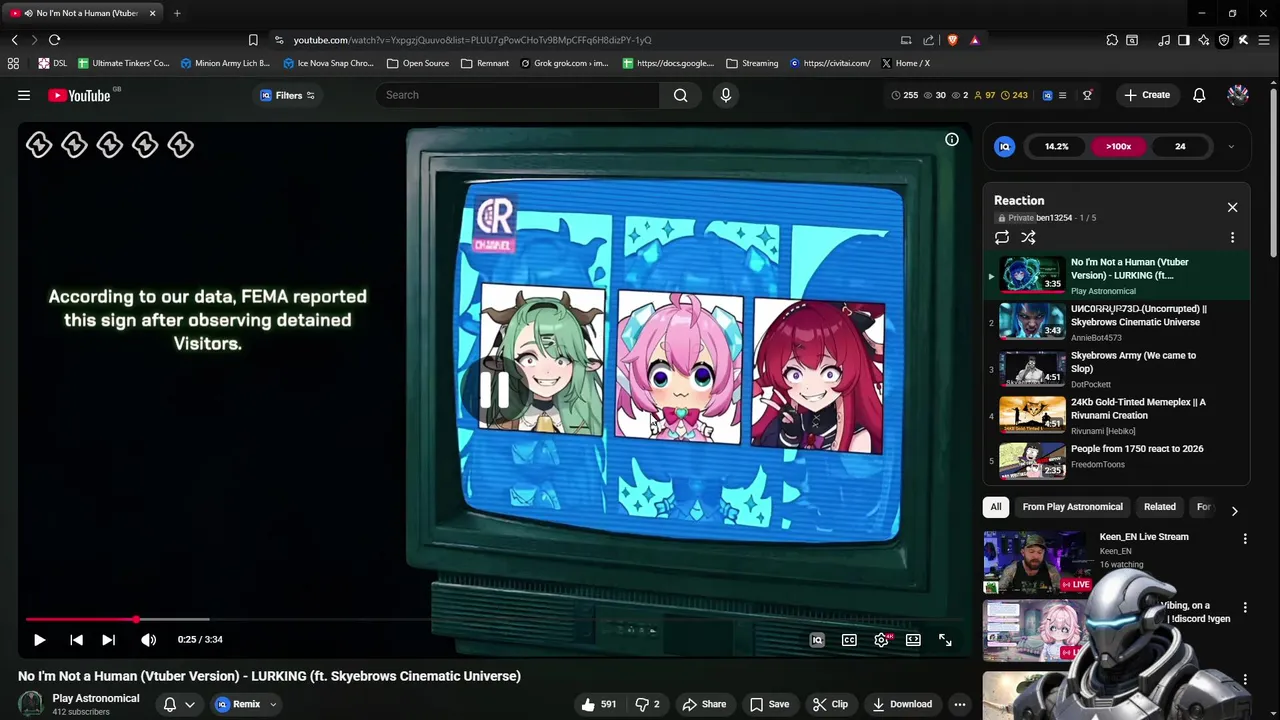Open the notifications bell in header
Viewport: 1280px width, 720px height.
[x=1199, y=95]
